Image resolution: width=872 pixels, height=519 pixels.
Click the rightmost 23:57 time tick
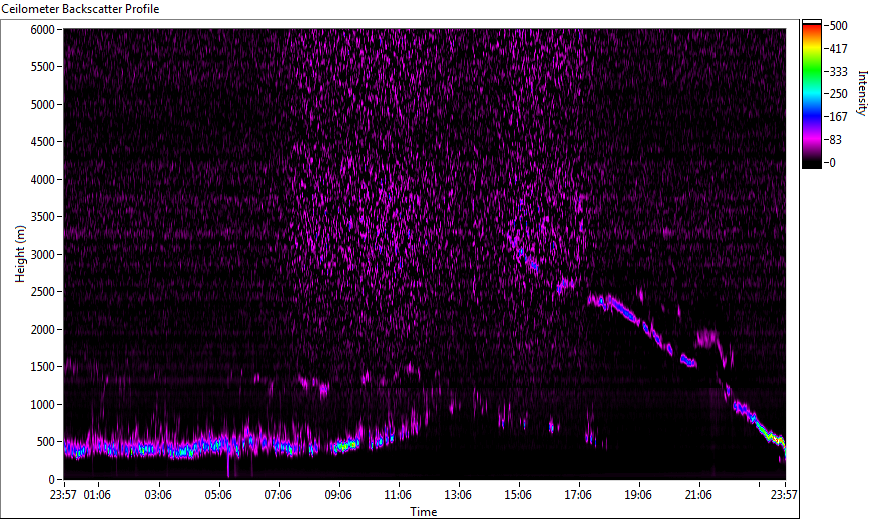pyautogui.click(x=784, y=495)
